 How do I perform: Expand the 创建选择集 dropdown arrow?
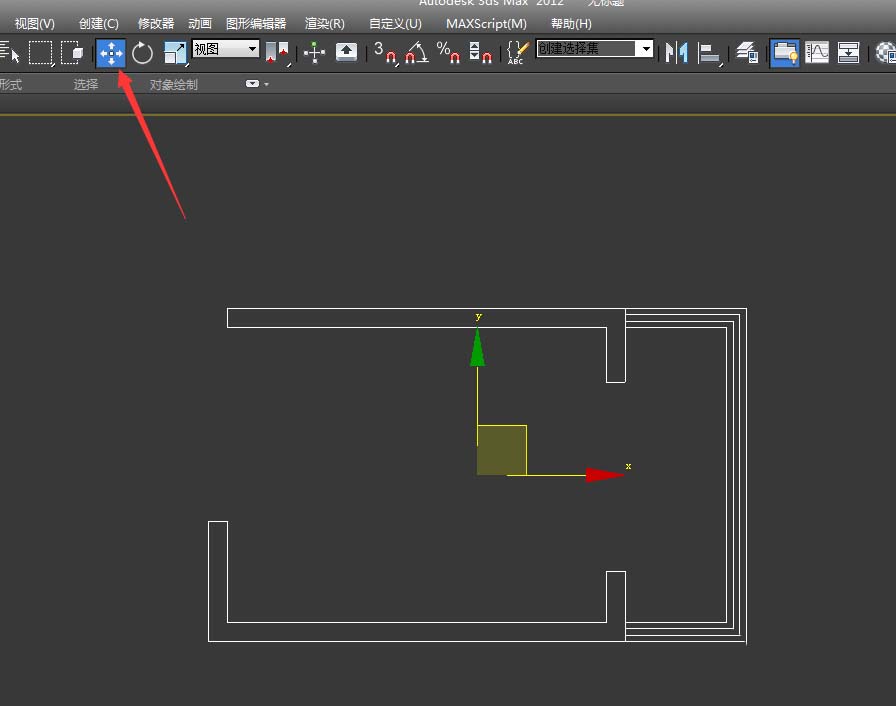point(645,49)
